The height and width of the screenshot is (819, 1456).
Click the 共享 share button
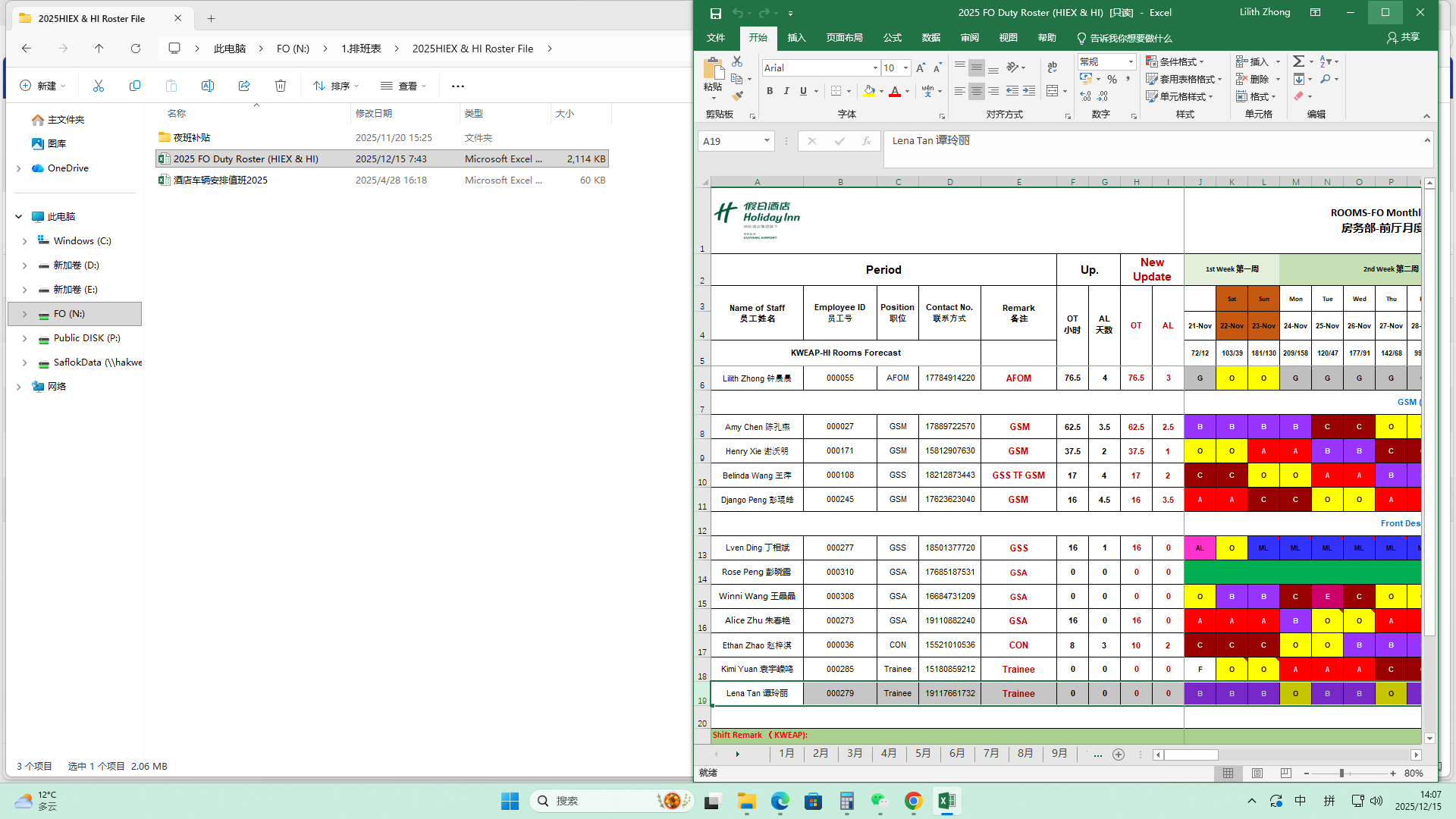tap(1403, 37)
